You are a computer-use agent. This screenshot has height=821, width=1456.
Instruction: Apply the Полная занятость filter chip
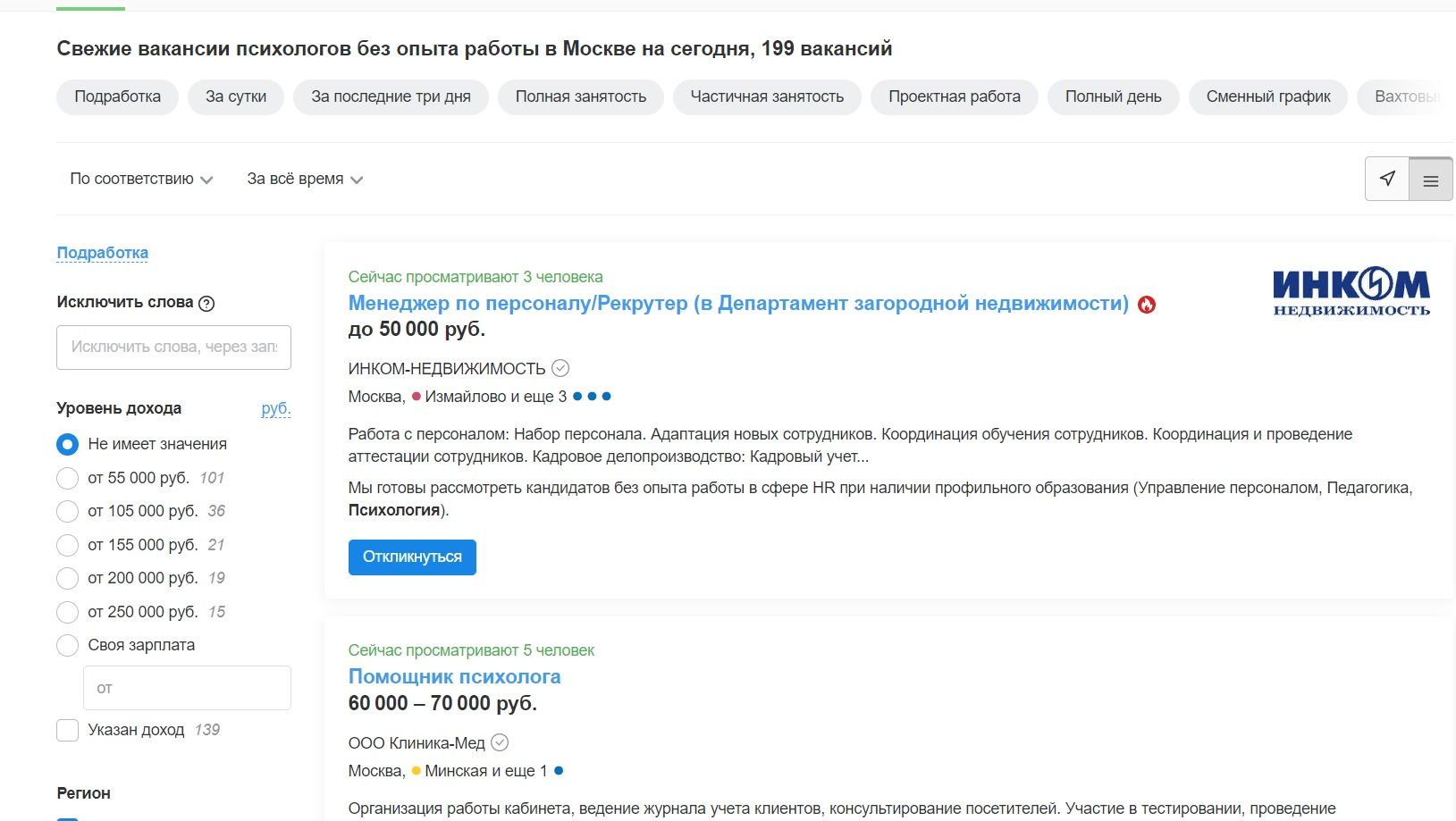[x=581, y=96]
